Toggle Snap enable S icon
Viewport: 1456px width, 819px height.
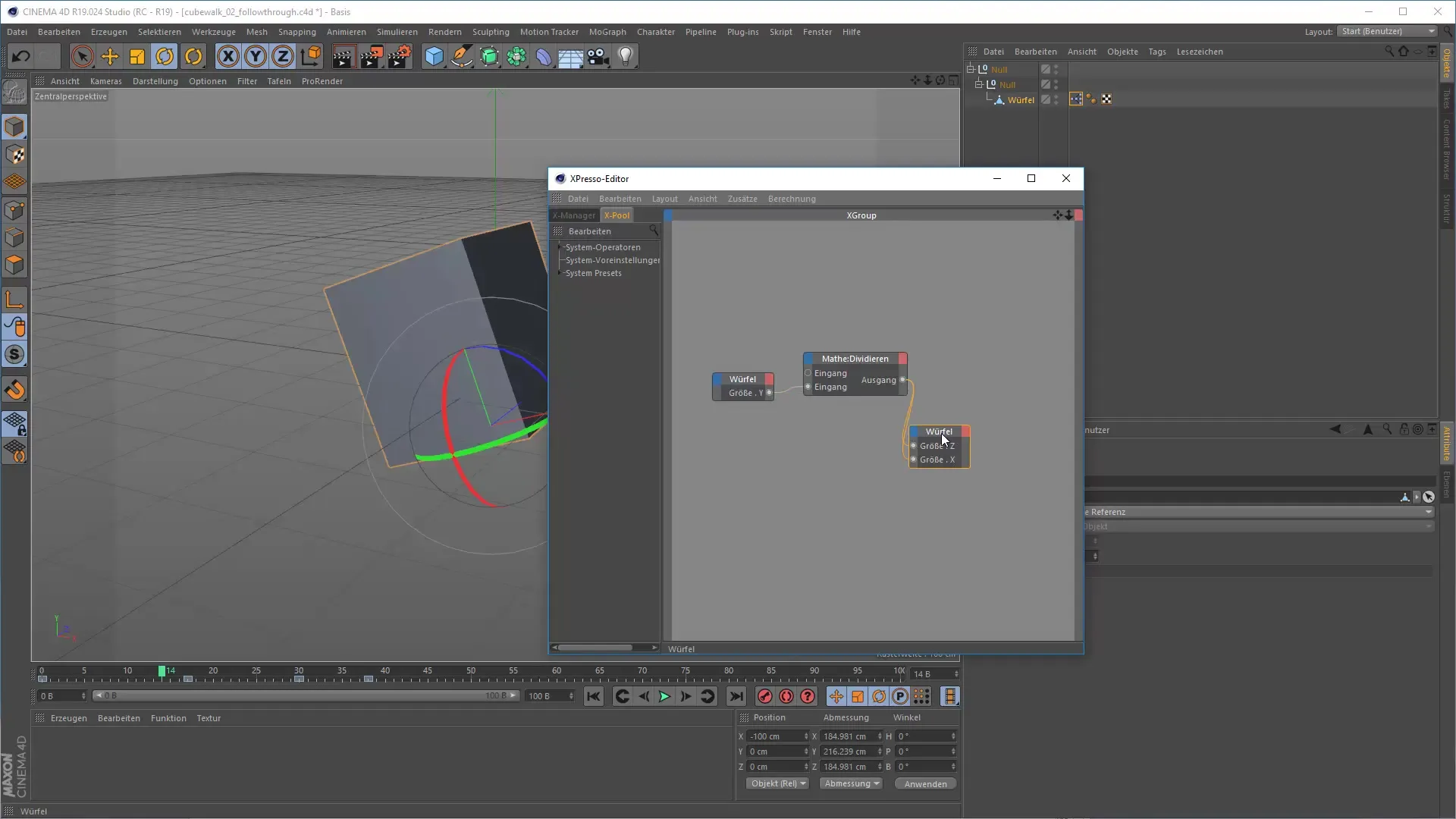14,354
